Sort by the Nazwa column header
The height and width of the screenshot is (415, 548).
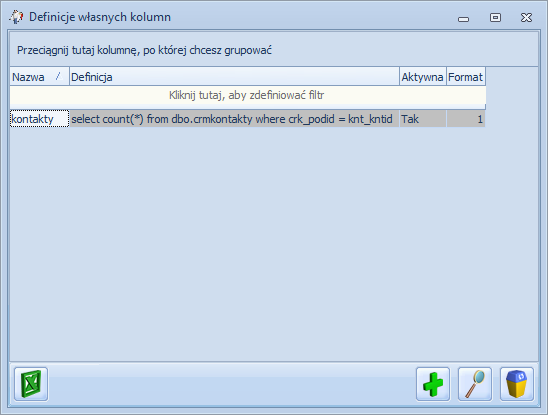[x=39, y=77]
